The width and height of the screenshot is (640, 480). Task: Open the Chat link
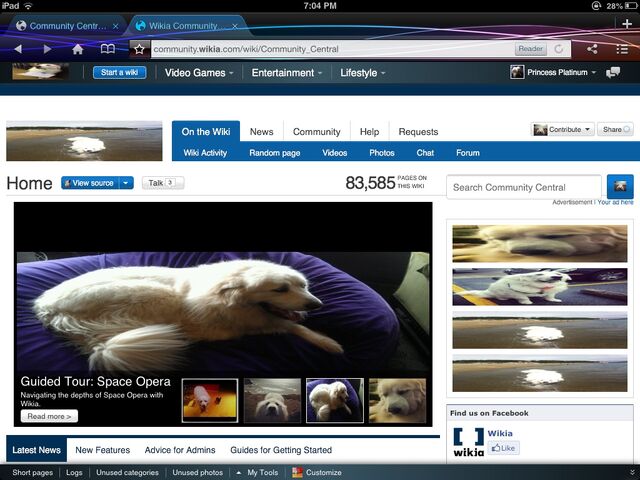pyautogui.click(x=425, y=153)
